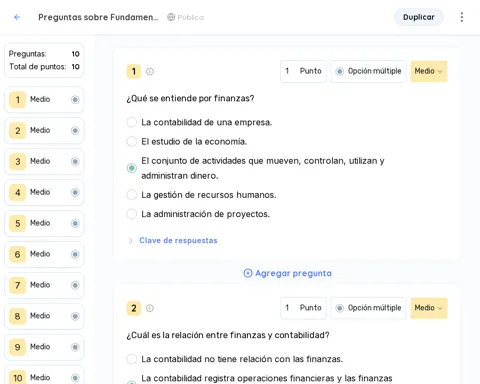
Task: Select option La gestión de recursos humanos
Action: coord(132,195)
